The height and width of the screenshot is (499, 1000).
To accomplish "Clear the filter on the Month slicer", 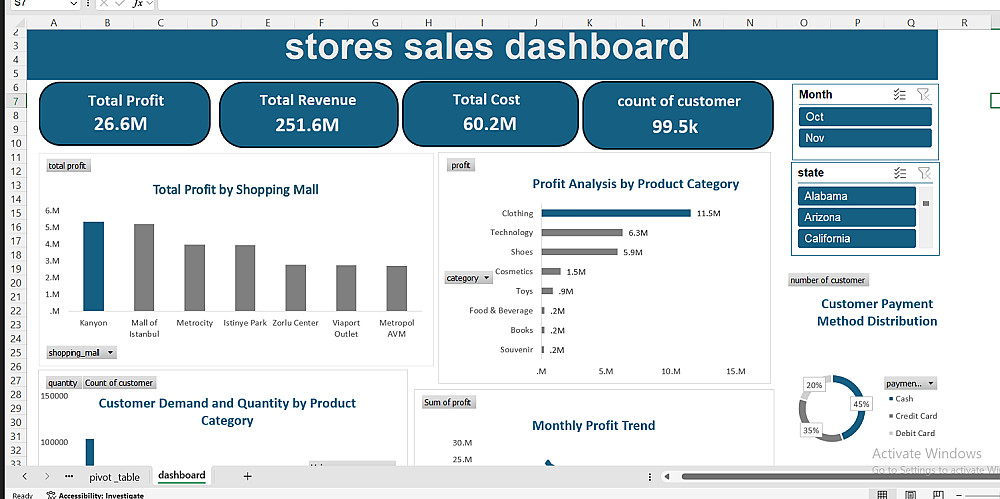I will click(923, 94).
